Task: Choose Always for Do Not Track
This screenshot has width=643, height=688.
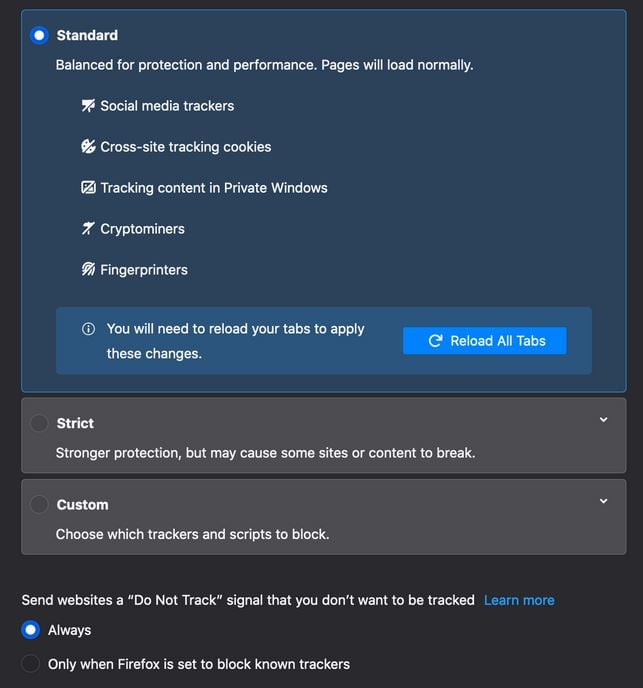Action: (x=31, y=630)
